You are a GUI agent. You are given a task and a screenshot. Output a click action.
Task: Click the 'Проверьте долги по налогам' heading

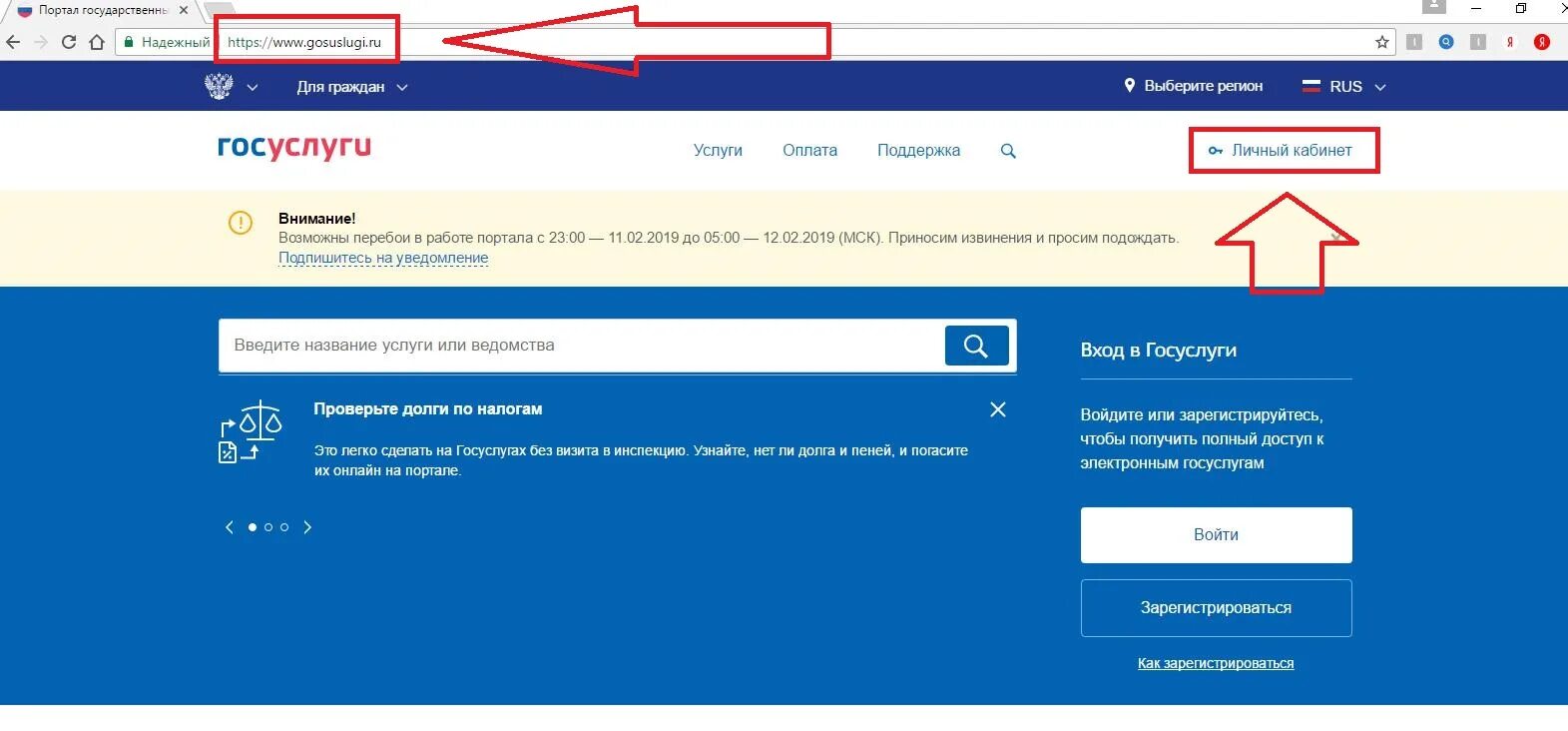[428, 409]
